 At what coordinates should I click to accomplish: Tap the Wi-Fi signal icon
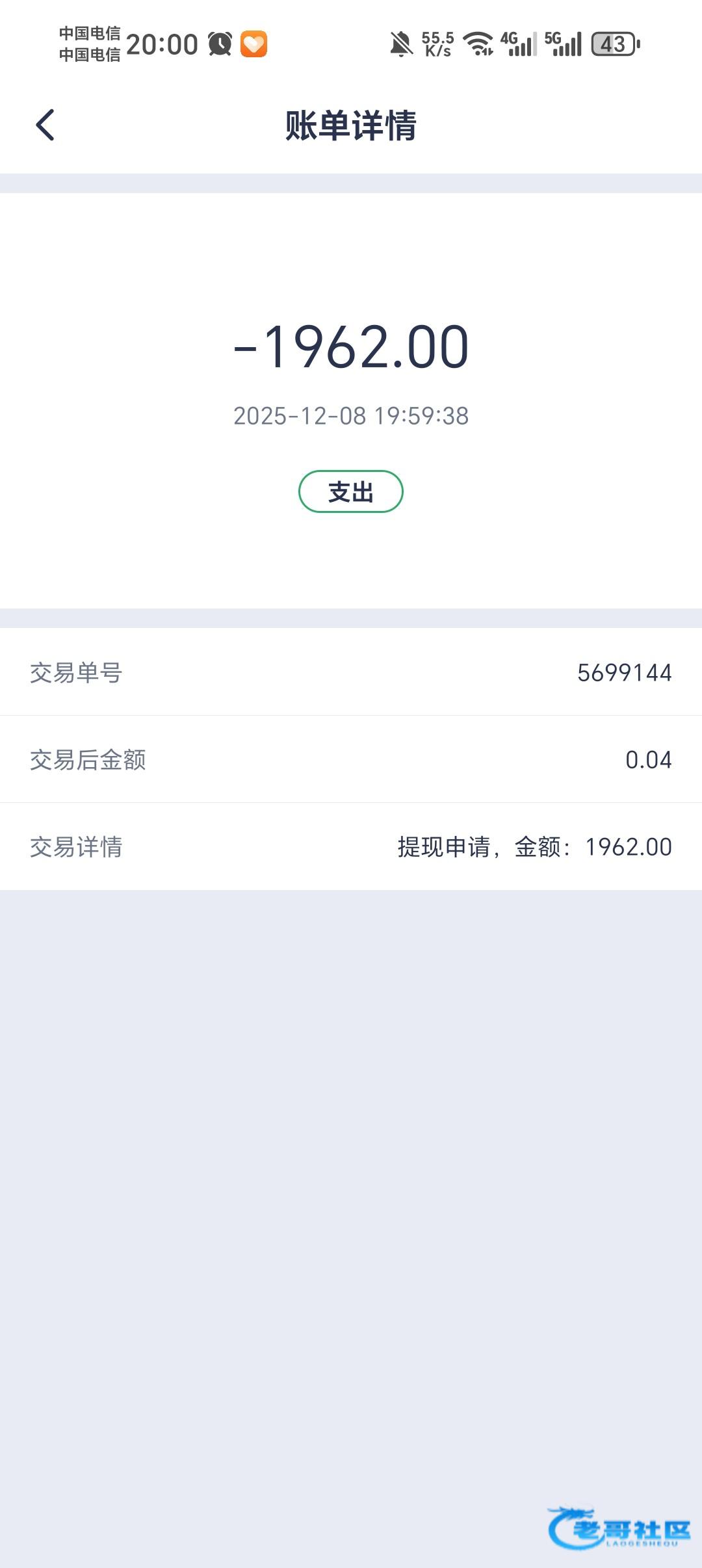(478, 44)
